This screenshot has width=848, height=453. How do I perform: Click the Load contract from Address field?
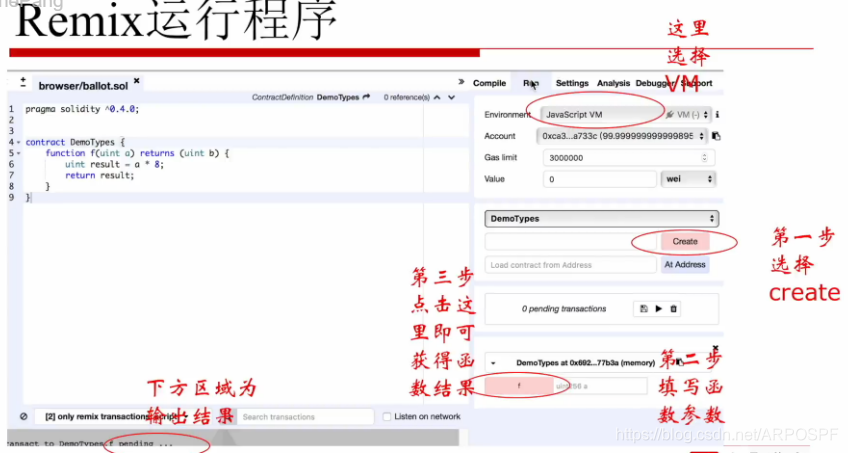(570, 265)
